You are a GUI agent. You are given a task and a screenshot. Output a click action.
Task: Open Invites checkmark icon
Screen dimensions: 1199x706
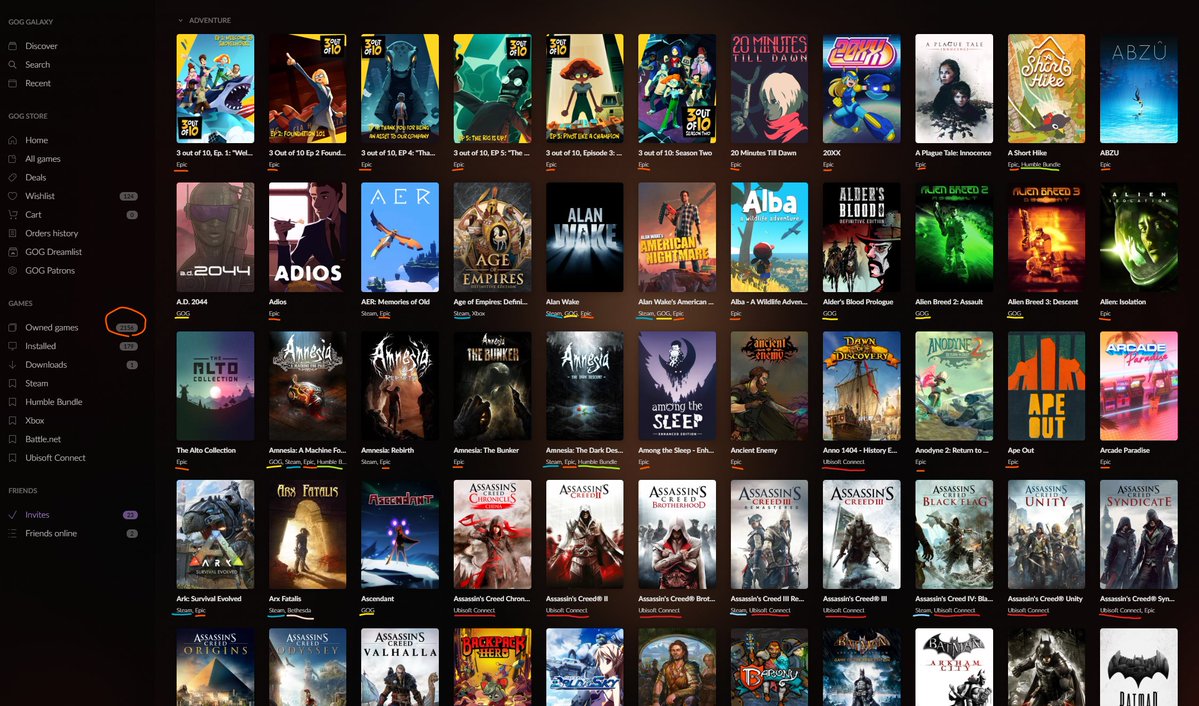click(12, 515)
